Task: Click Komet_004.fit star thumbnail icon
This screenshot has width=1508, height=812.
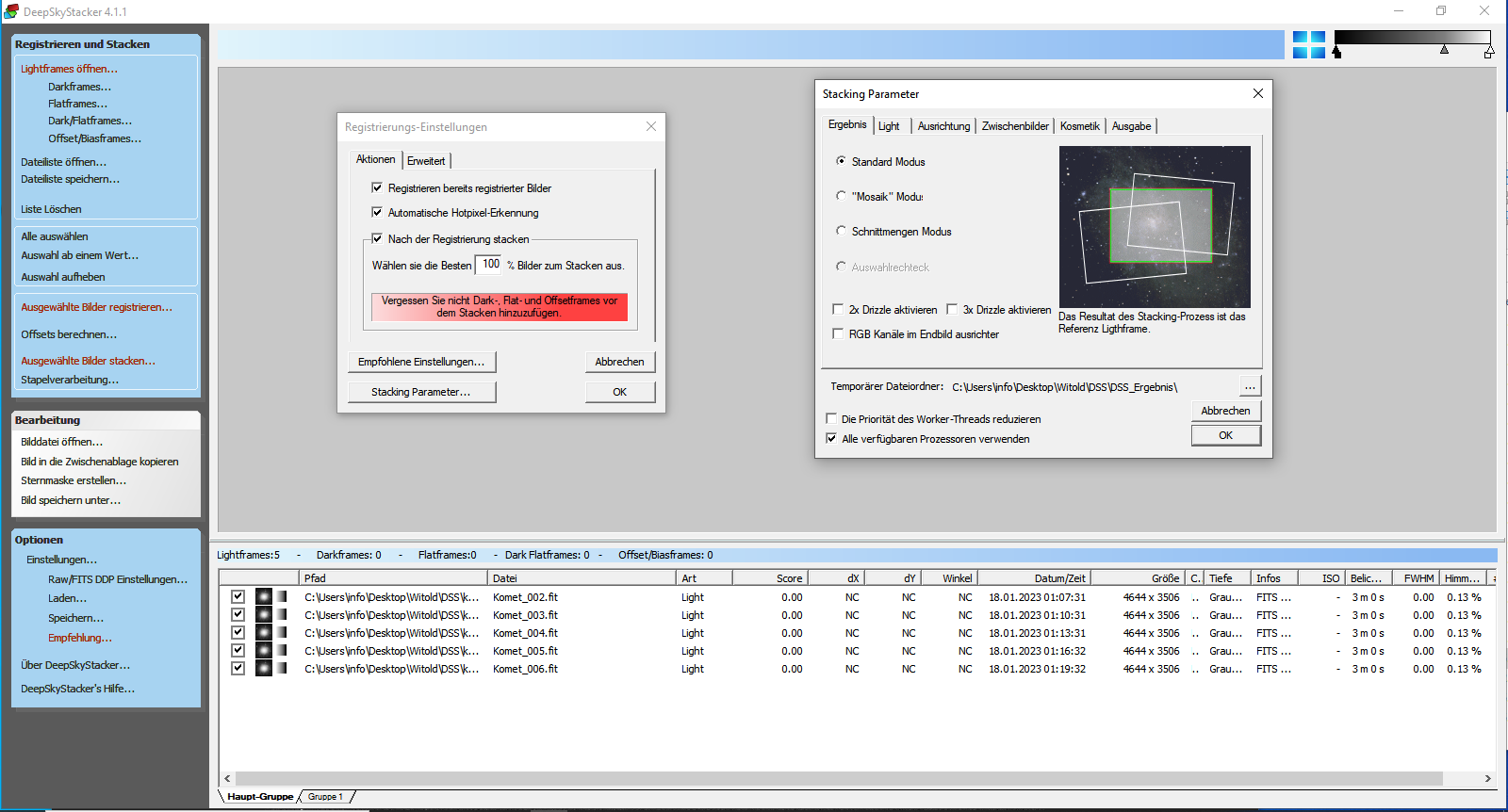Action: click(264, 632)
